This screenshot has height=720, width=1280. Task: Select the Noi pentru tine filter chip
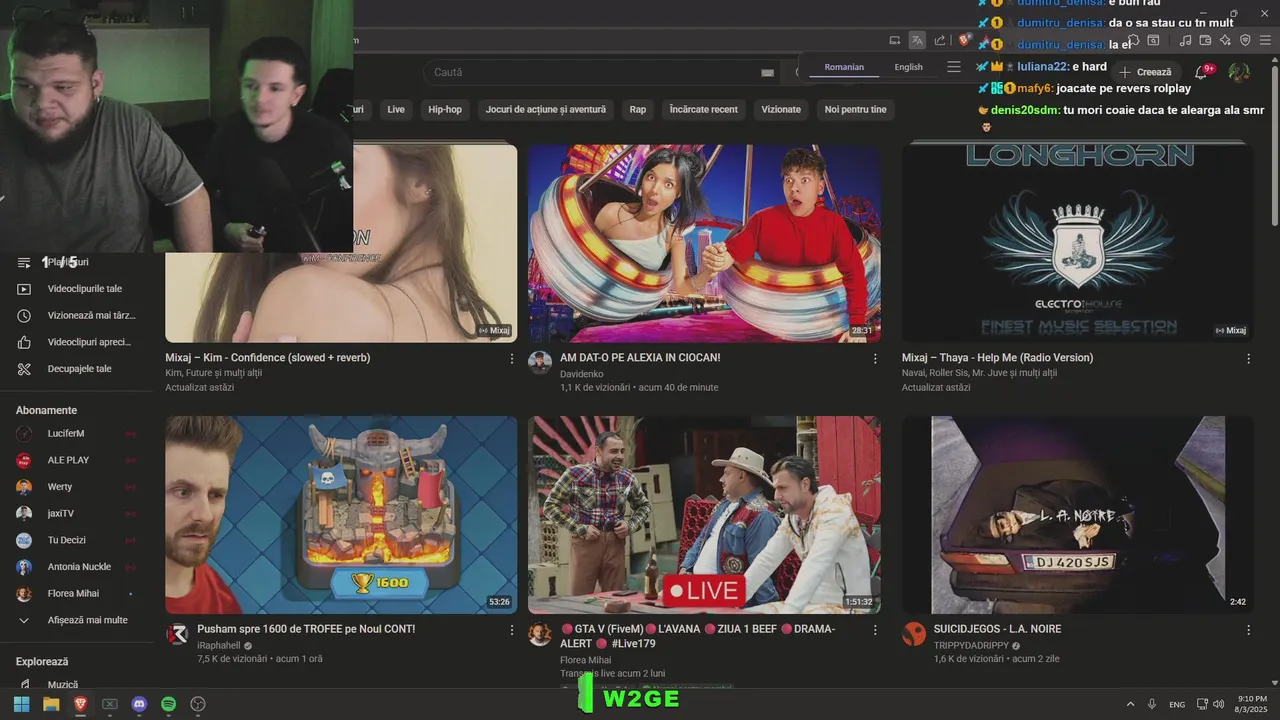pyautogui.click(x=856, y=109)
